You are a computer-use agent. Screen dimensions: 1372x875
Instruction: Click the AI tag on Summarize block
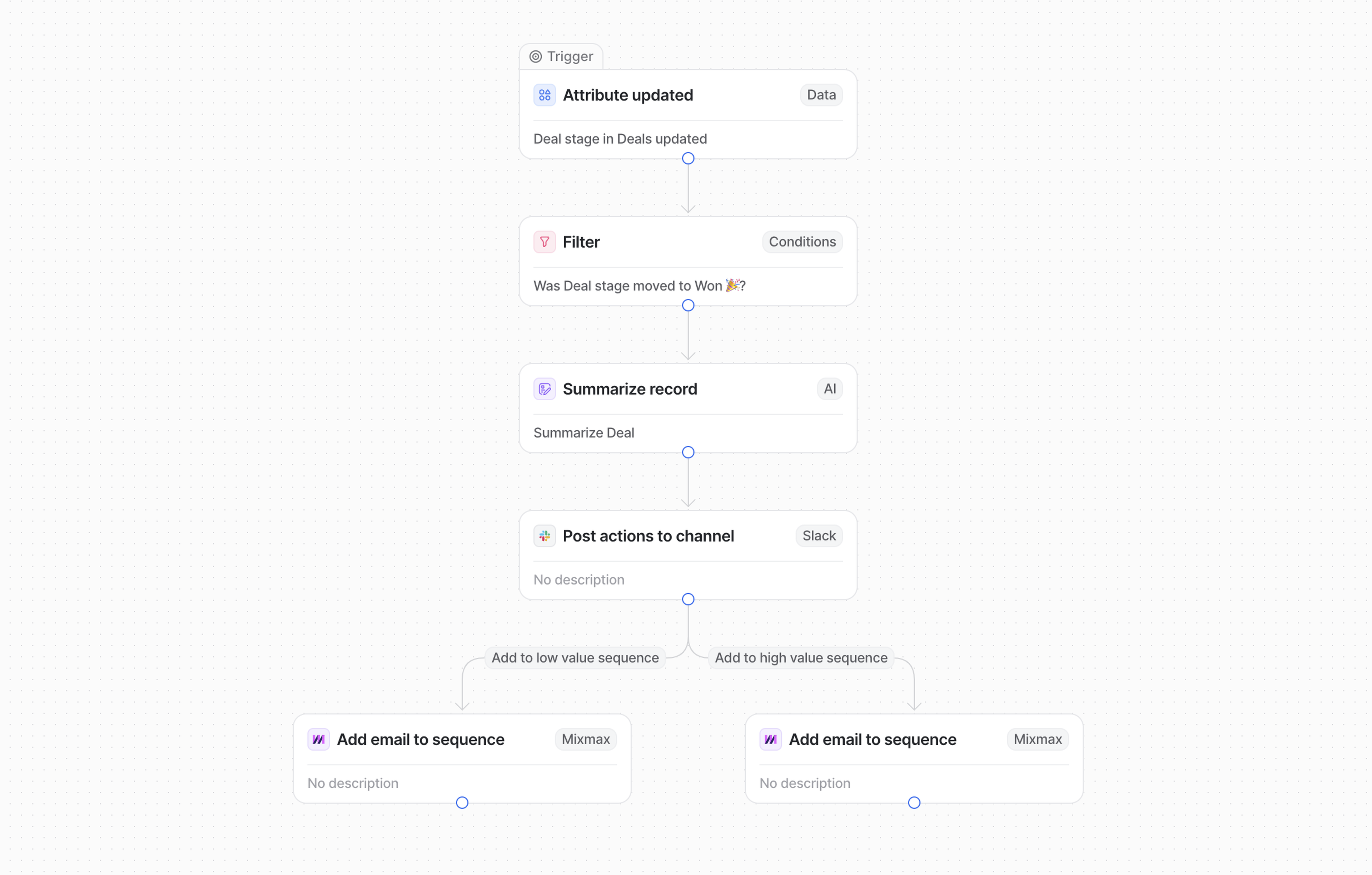coord(830,389)
